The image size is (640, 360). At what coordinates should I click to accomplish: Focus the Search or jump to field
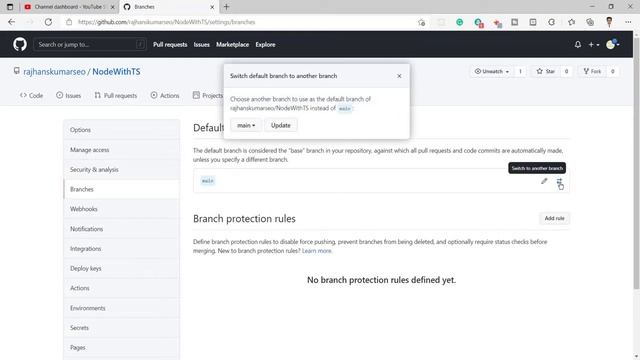click(x=90, y=44)
